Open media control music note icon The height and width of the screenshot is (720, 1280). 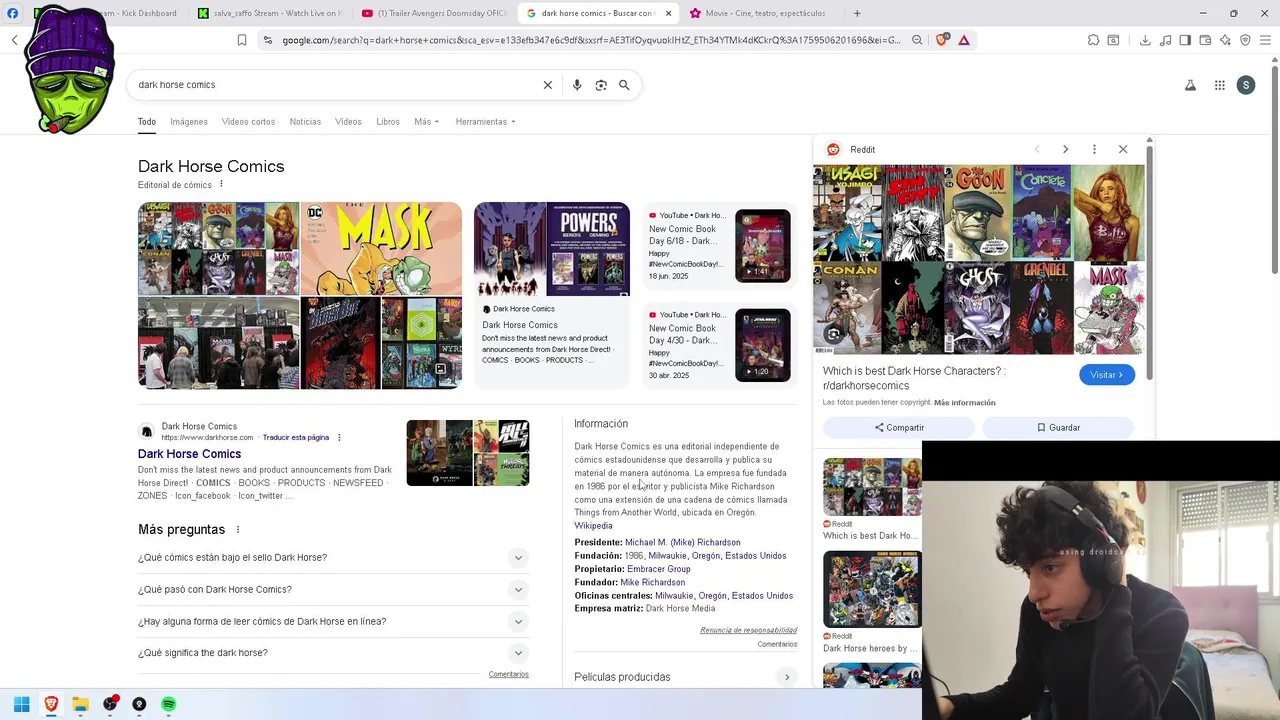(x=1166, y=40)
